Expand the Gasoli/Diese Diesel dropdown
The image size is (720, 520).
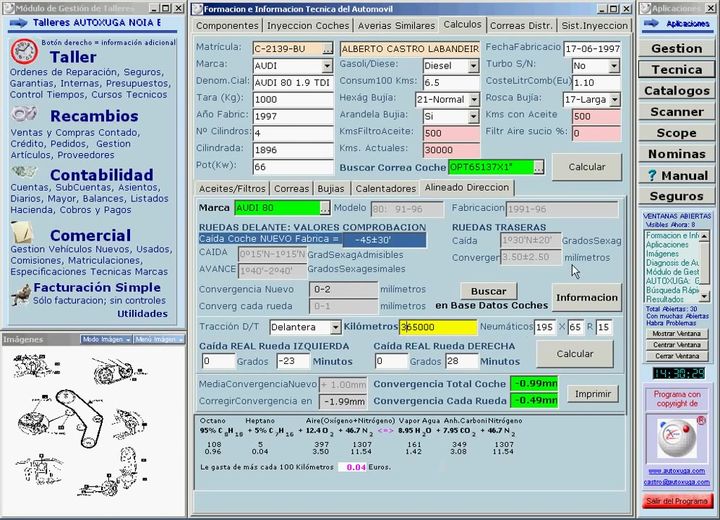coord(473,66)
